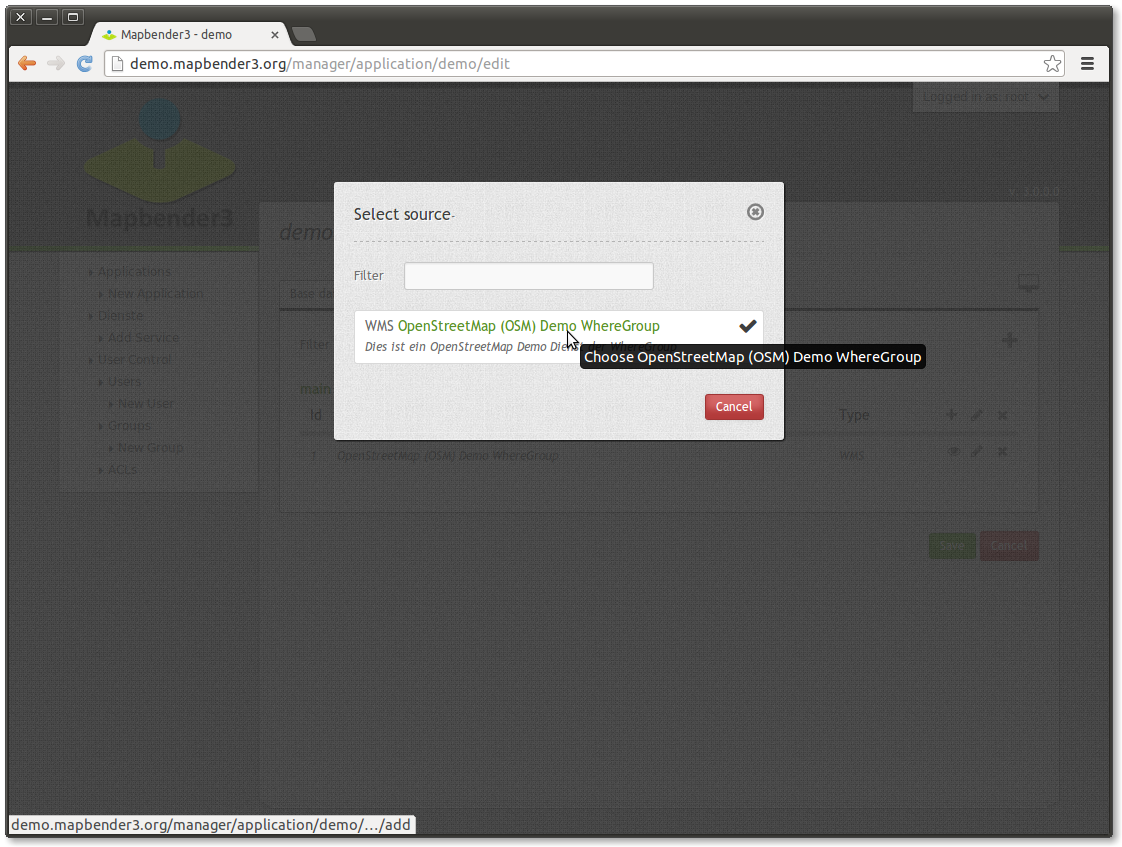Toggle the eye icon for OpenStreetMap instance row

[x=954, y=451]
